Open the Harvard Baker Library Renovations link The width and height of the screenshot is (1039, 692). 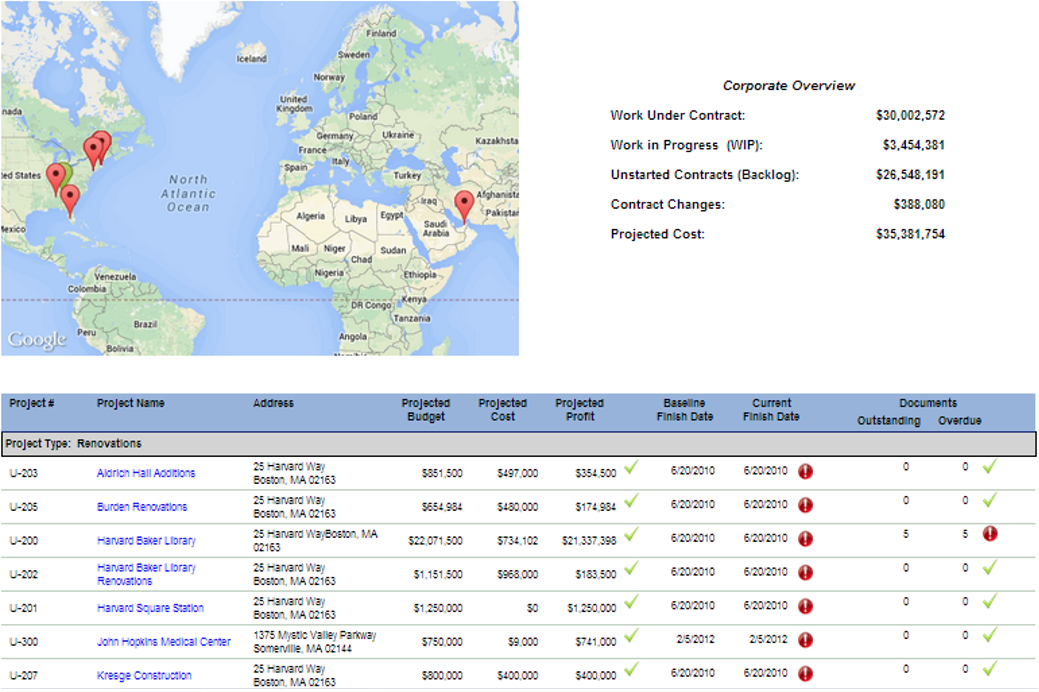146,574
